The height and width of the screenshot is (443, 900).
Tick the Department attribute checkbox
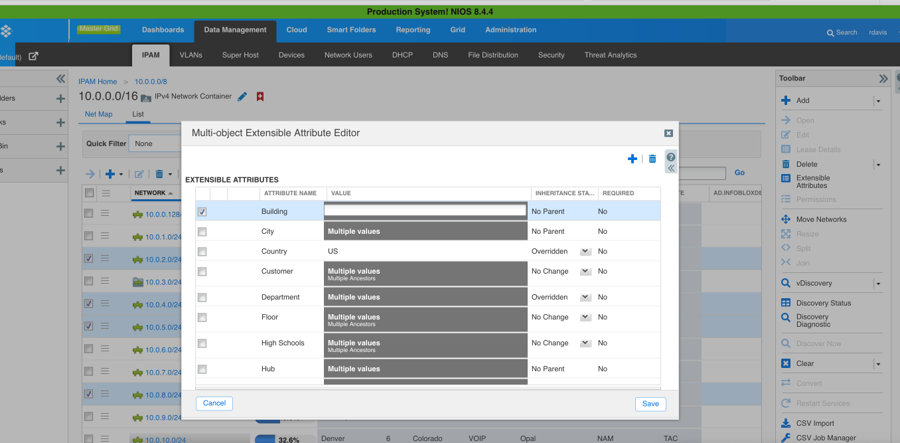[x=202, y=297]
